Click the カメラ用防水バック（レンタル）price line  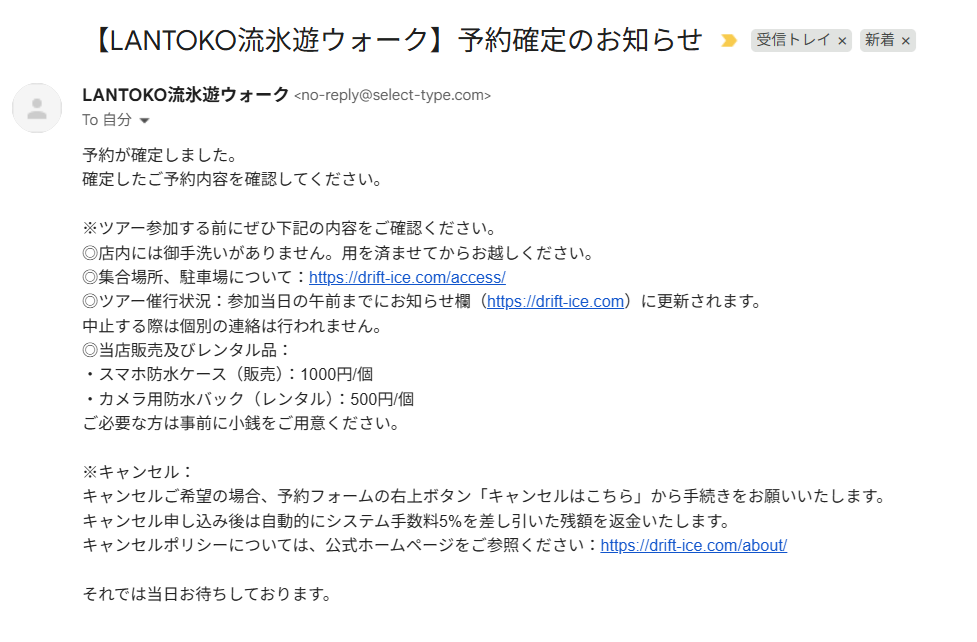click(x=248, y=399)
